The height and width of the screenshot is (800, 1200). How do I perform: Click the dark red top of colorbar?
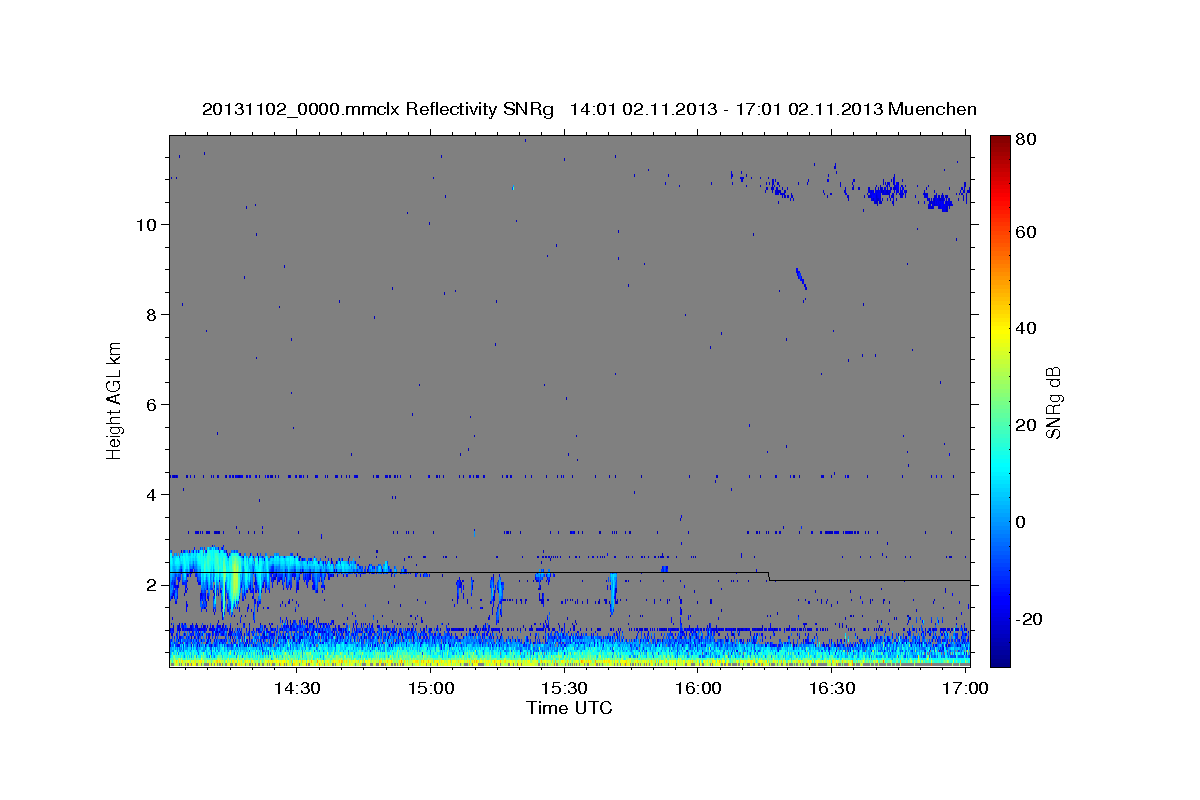pos(1000,142)
